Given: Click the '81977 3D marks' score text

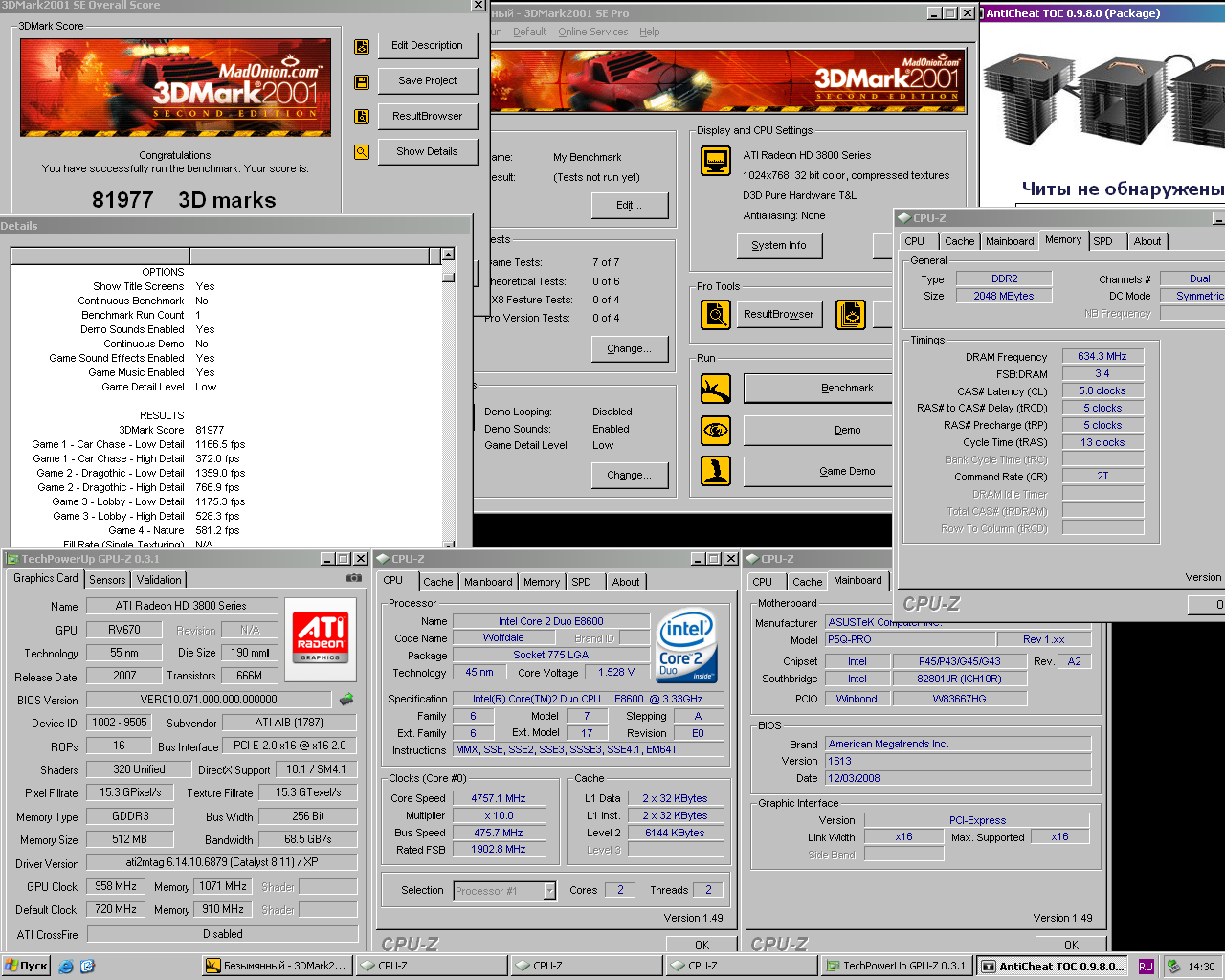Looking at the screenshot, I should pyautogui.click(x=184, y=200).
